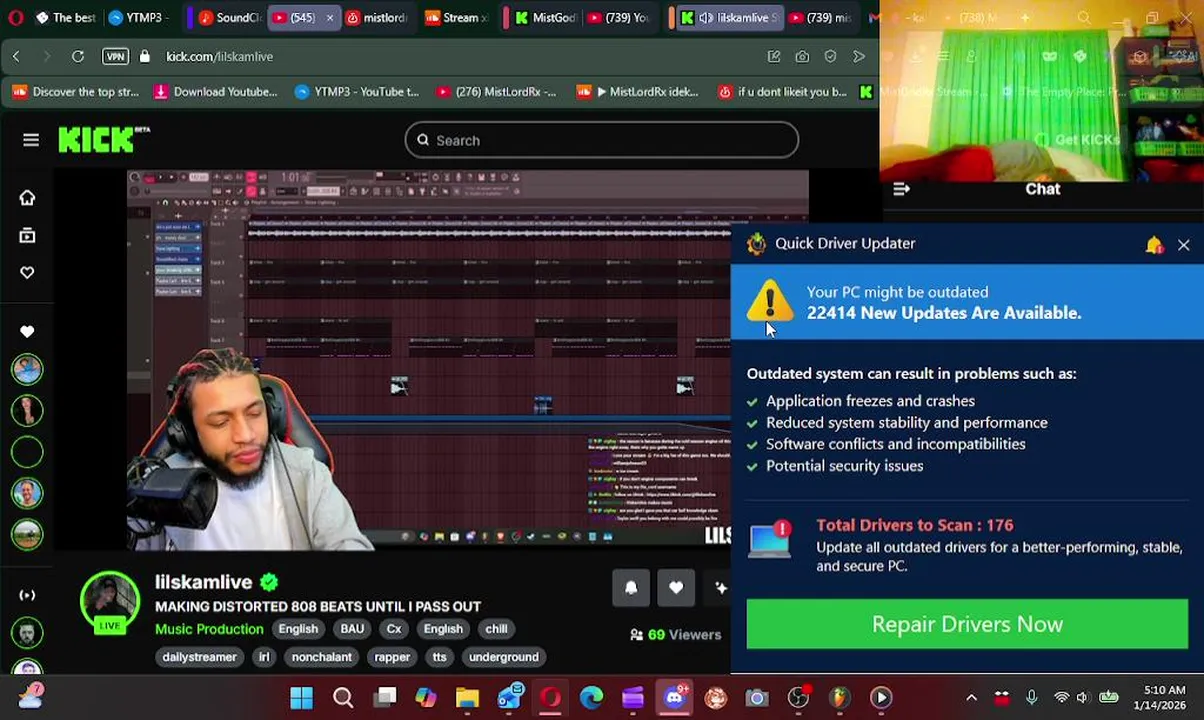Viewport: 1204px width, 720px height.
Task: Show hidden system tray icons
Action: coord(971,697)
